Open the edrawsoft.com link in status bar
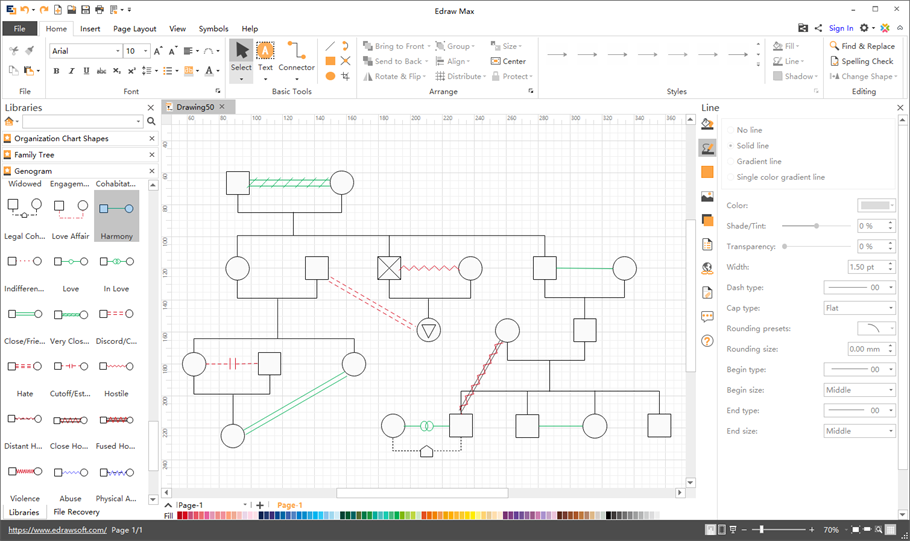This screenshot has width=910, height=541. pos(57,530)
